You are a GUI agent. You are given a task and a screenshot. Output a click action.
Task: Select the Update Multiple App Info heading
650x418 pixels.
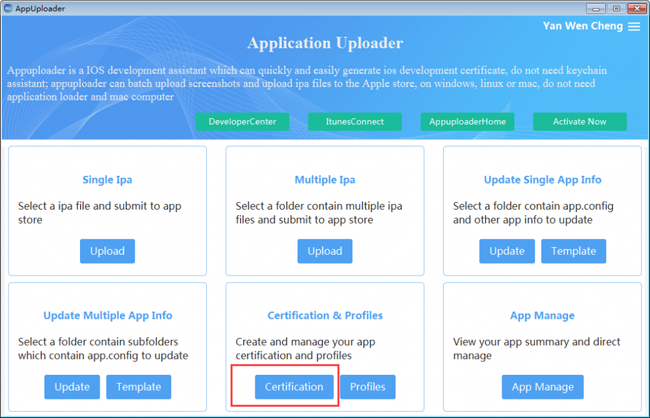[108, 316]
